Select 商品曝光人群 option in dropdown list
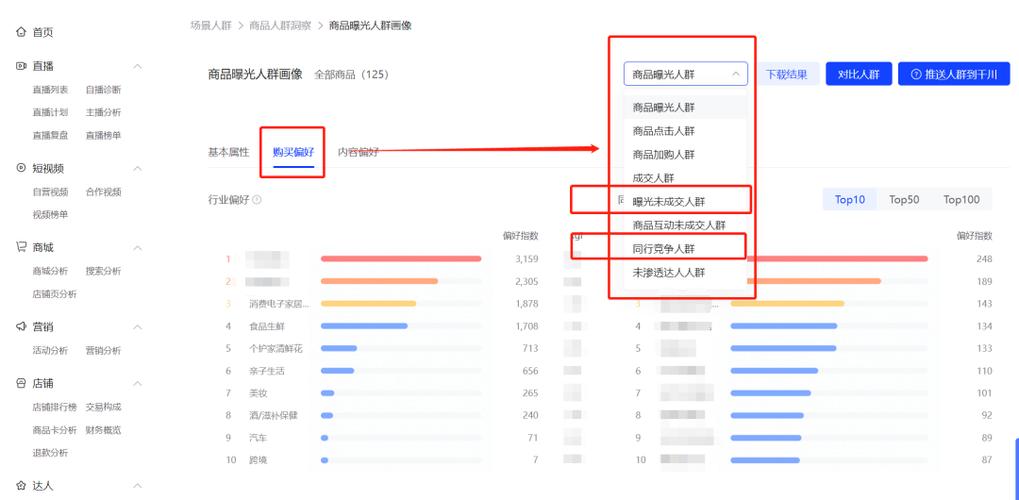 686,107
